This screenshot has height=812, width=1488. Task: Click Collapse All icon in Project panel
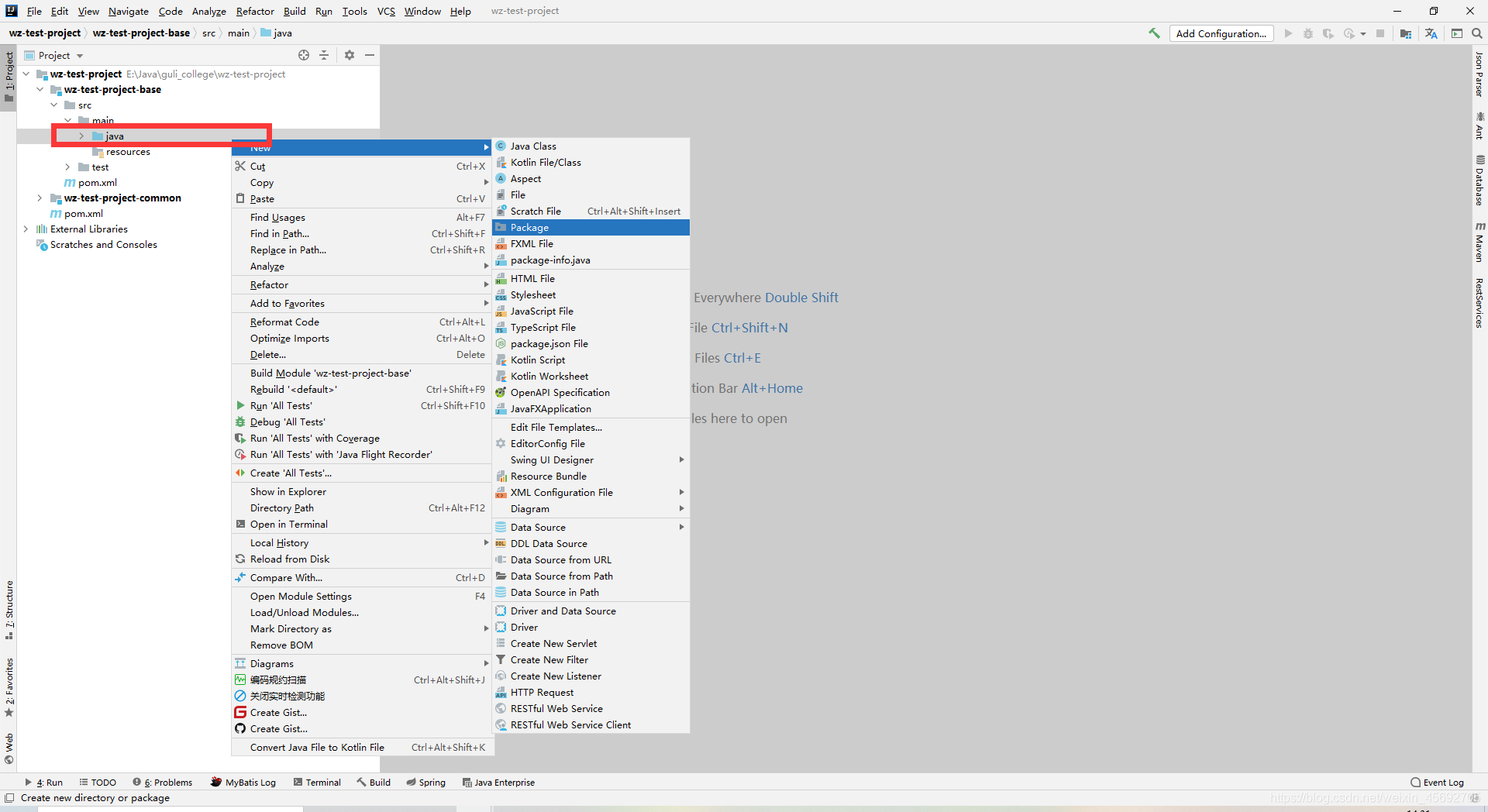pos(324,55)
